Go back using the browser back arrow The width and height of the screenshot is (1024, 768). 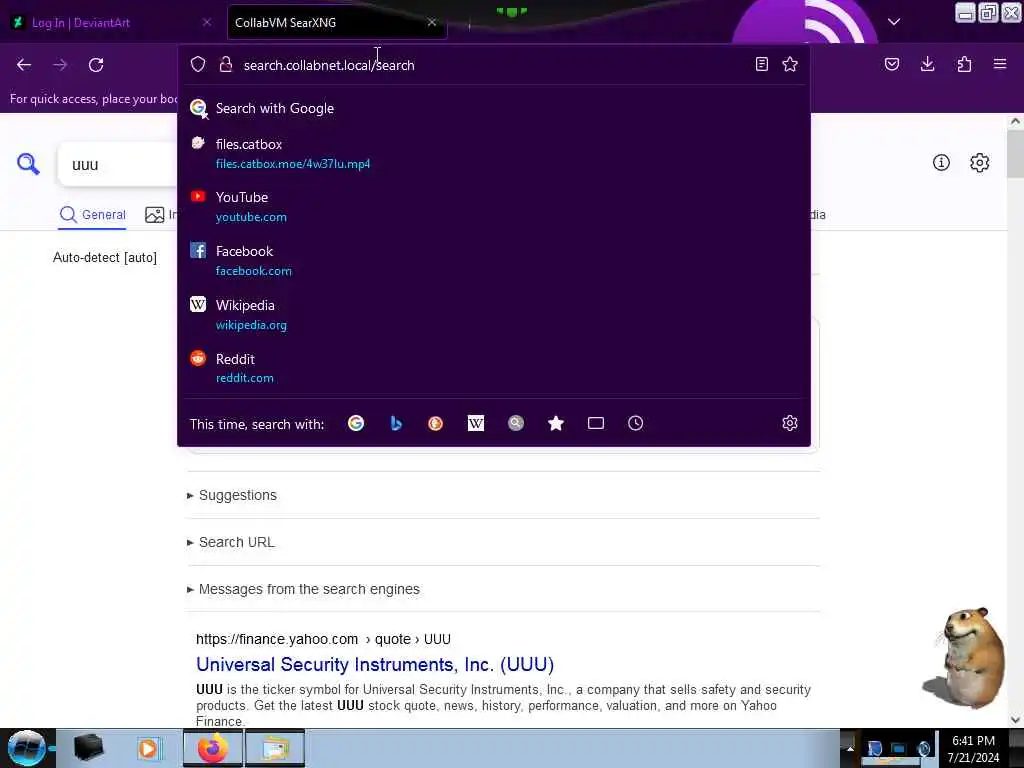[24, 65]
